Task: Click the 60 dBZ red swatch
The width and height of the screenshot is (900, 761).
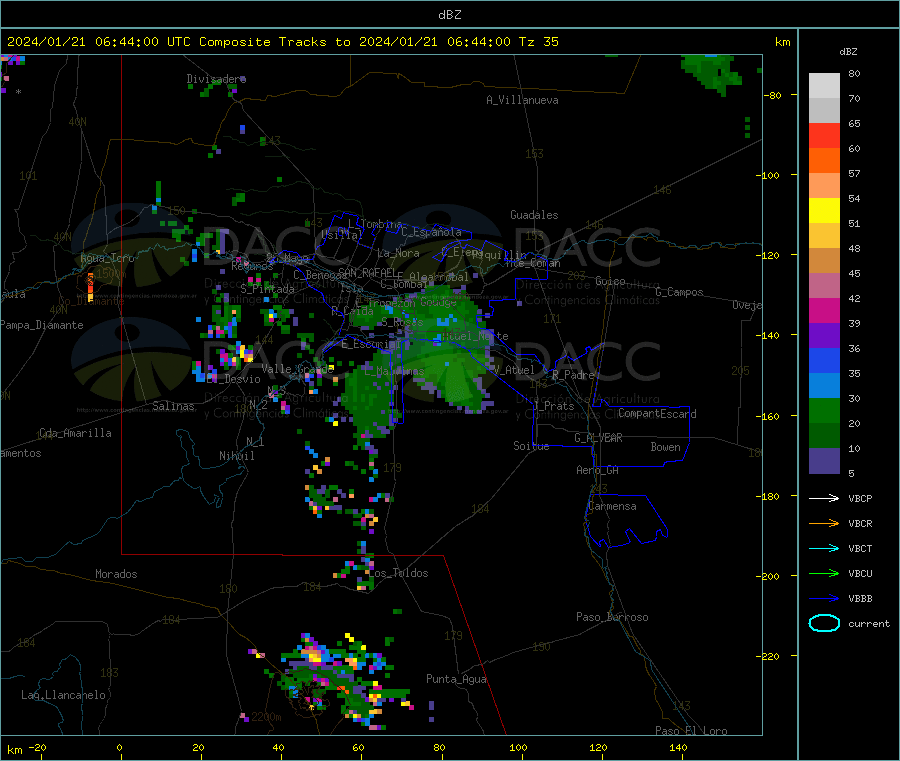Action: (824, 135)
